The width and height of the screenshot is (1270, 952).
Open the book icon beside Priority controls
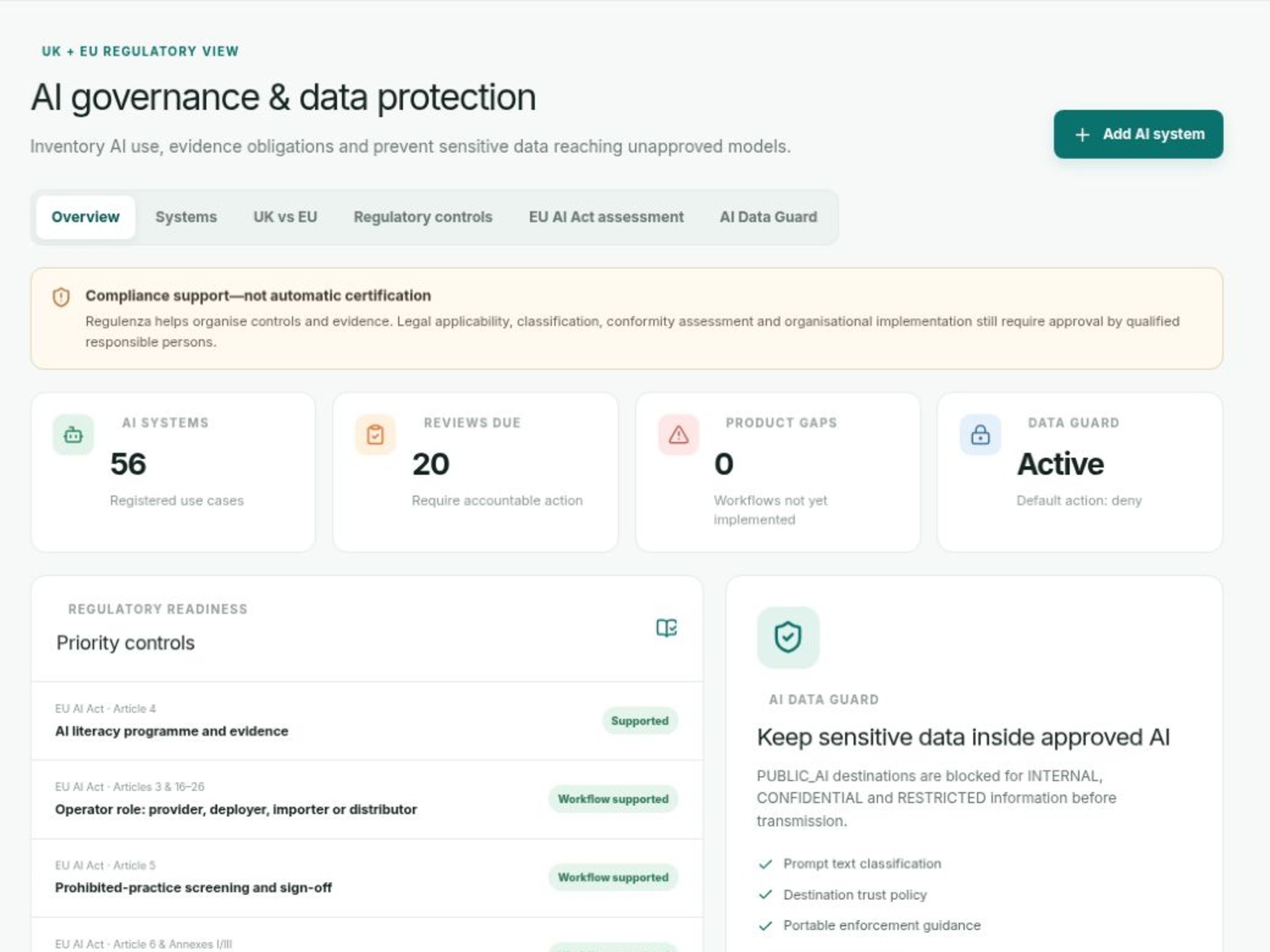[667, 627]
